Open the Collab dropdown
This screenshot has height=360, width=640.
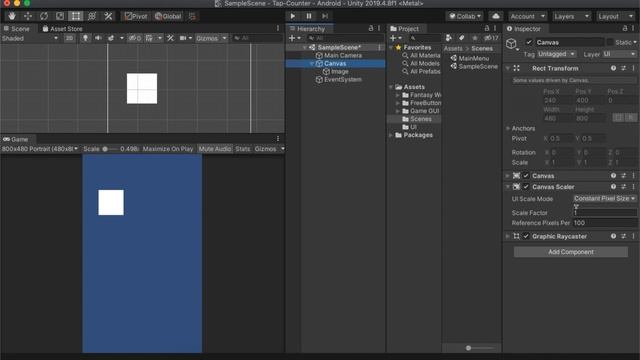coord(465,16)
